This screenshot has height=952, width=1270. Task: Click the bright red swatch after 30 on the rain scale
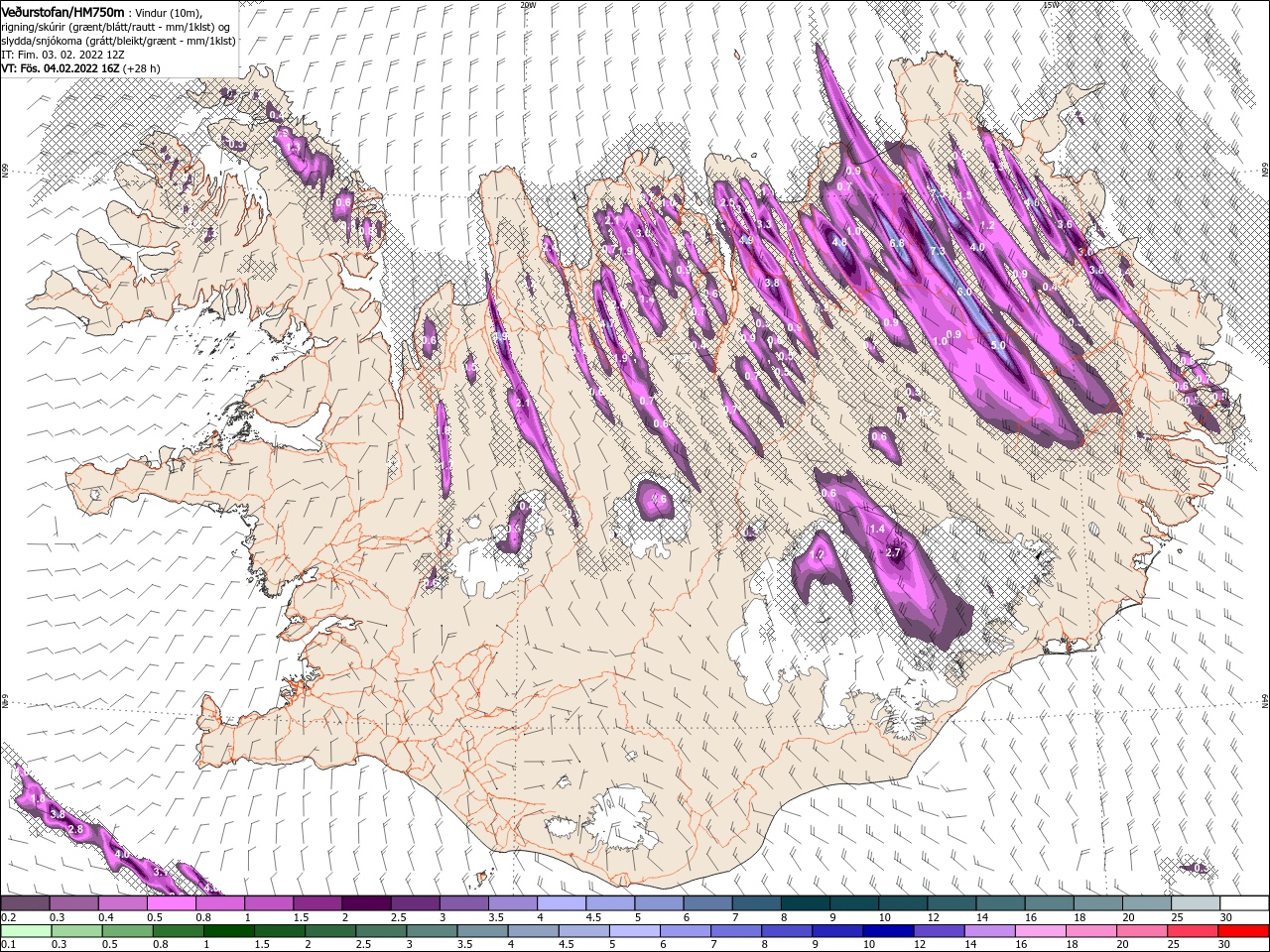[1244, 931]
